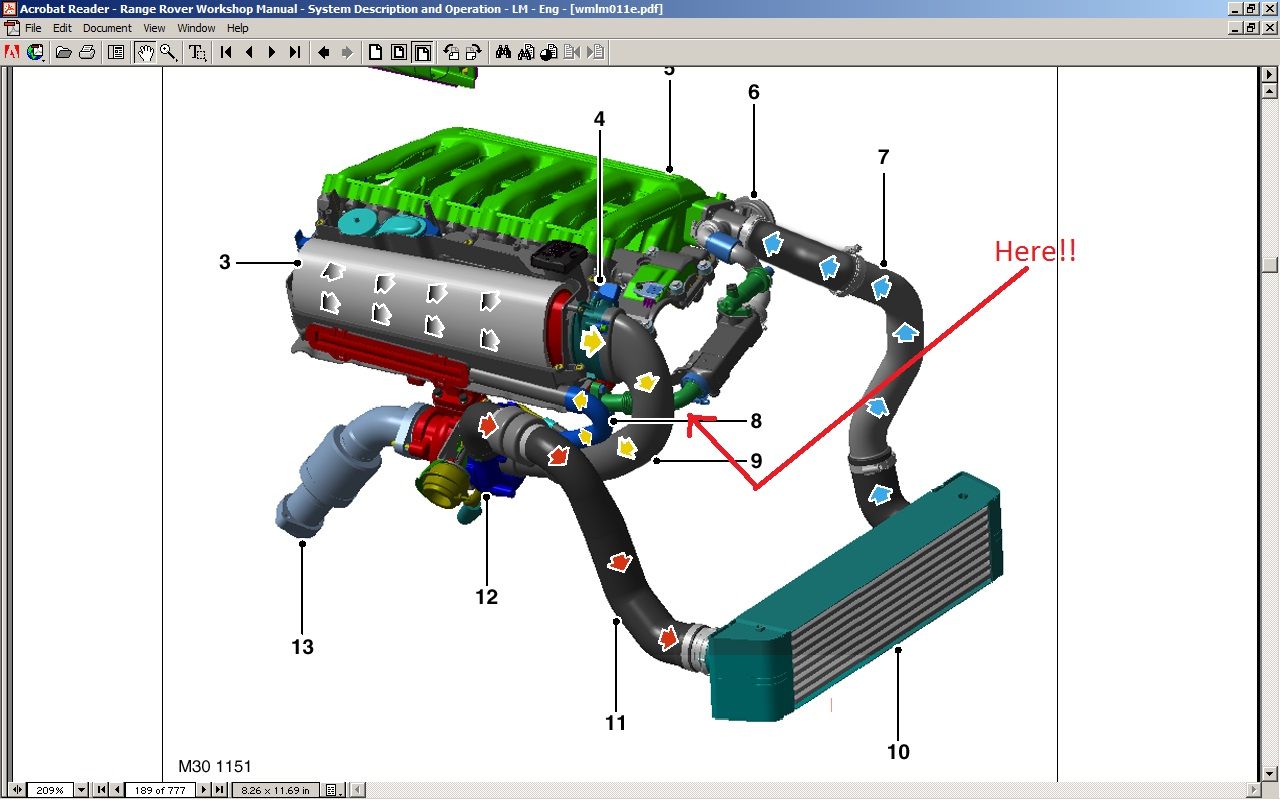Open the Help menu

pyautogui.click(x=237, y=28)
